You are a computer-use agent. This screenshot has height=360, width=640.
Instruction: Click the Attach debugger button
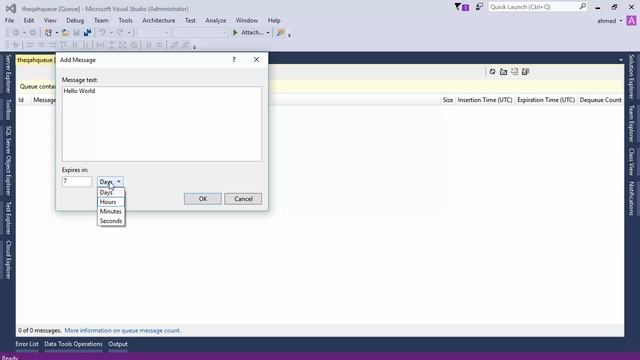(248, 33)
